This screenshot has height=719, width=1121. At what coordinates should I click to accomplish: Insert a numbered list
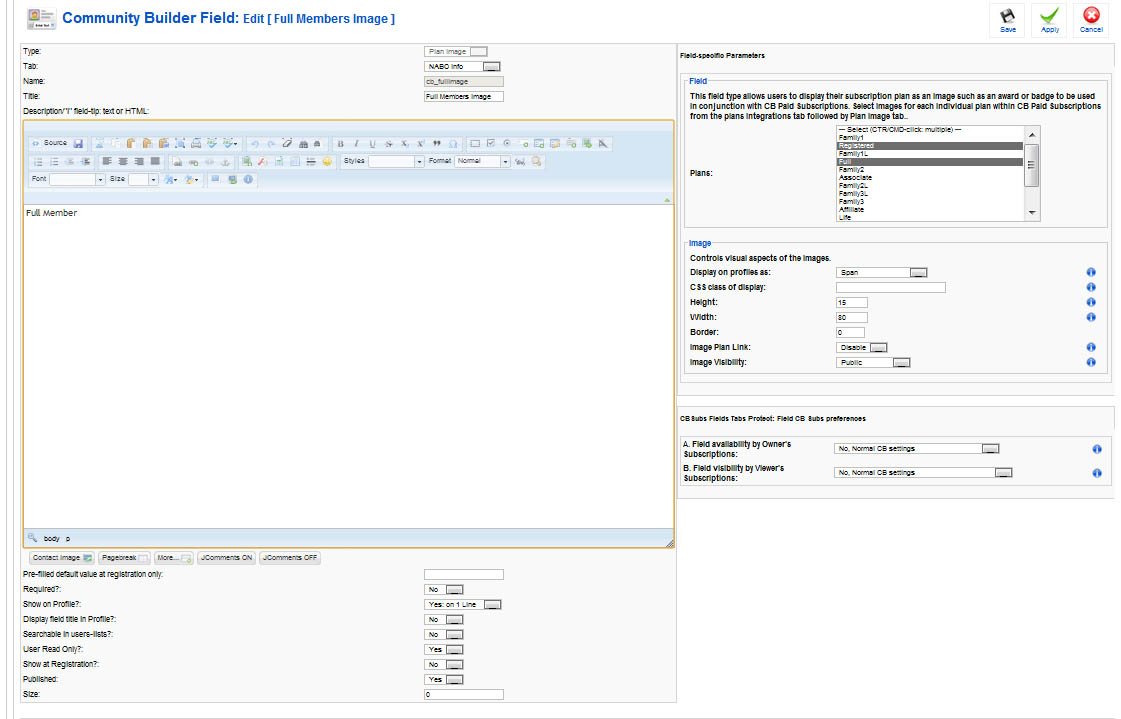tap(39, 162)
